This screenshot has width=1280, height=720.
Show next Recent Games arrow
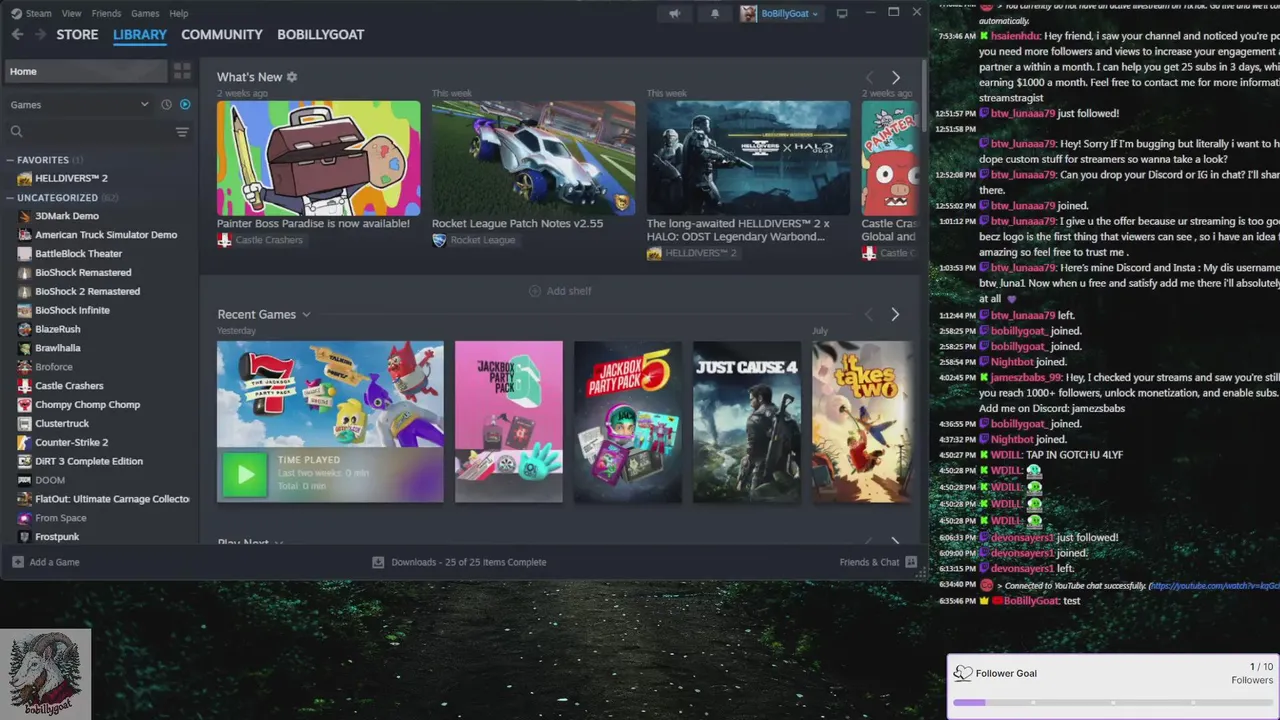click(x=895, y=314)
